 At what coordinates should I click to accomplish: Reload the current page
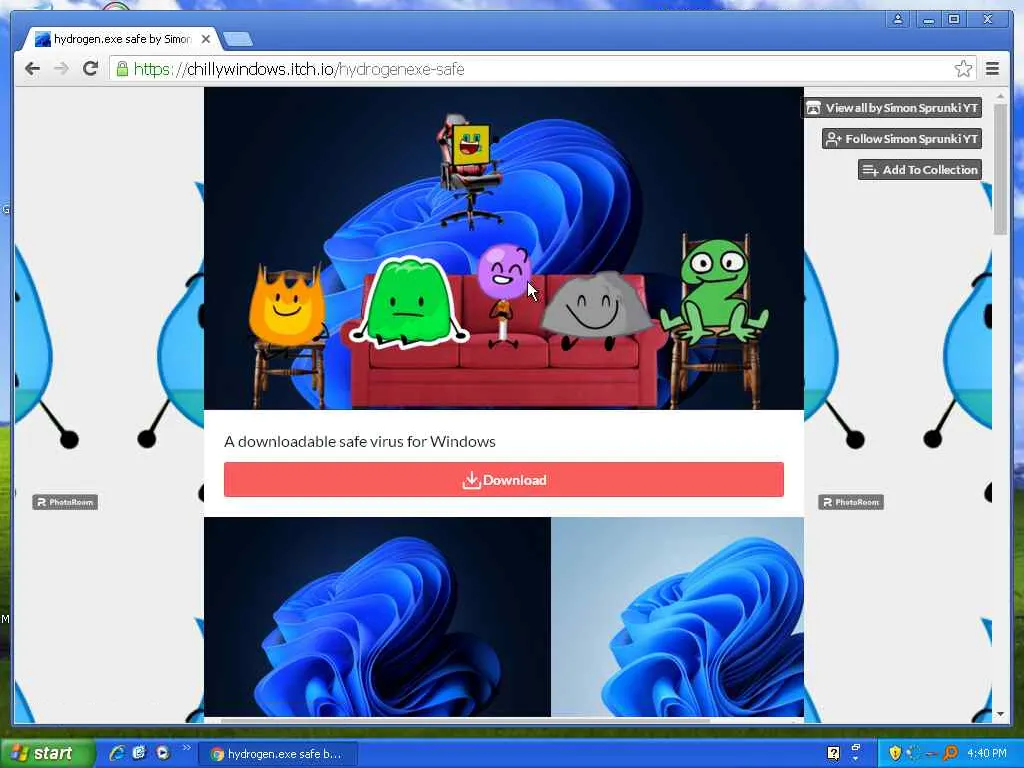click(90, 69)
